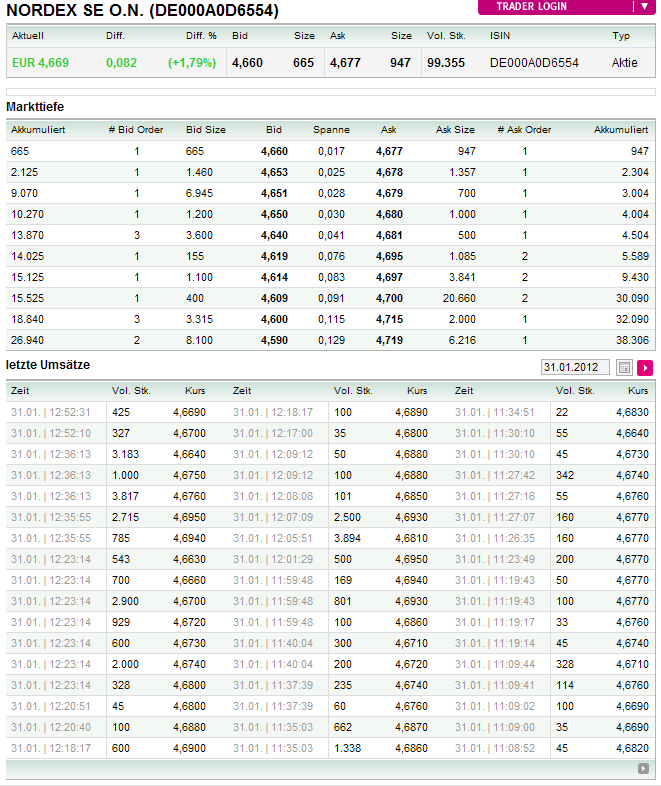Click the pink arrow next to date
Viewport: 661px width, 786px height.
pos(645,367)
